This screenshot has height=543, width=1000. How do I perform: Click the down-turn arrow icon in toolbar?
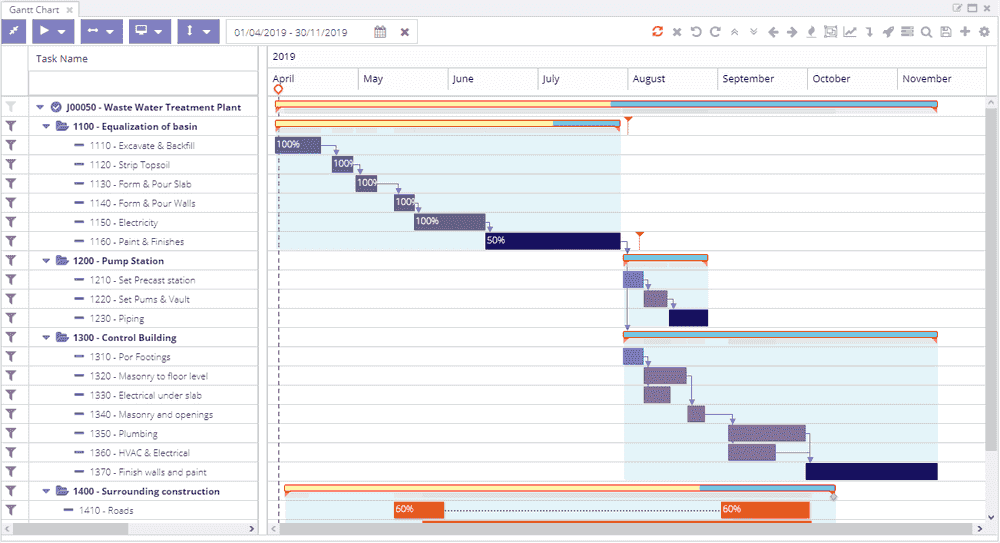click(x=869, y=32)
